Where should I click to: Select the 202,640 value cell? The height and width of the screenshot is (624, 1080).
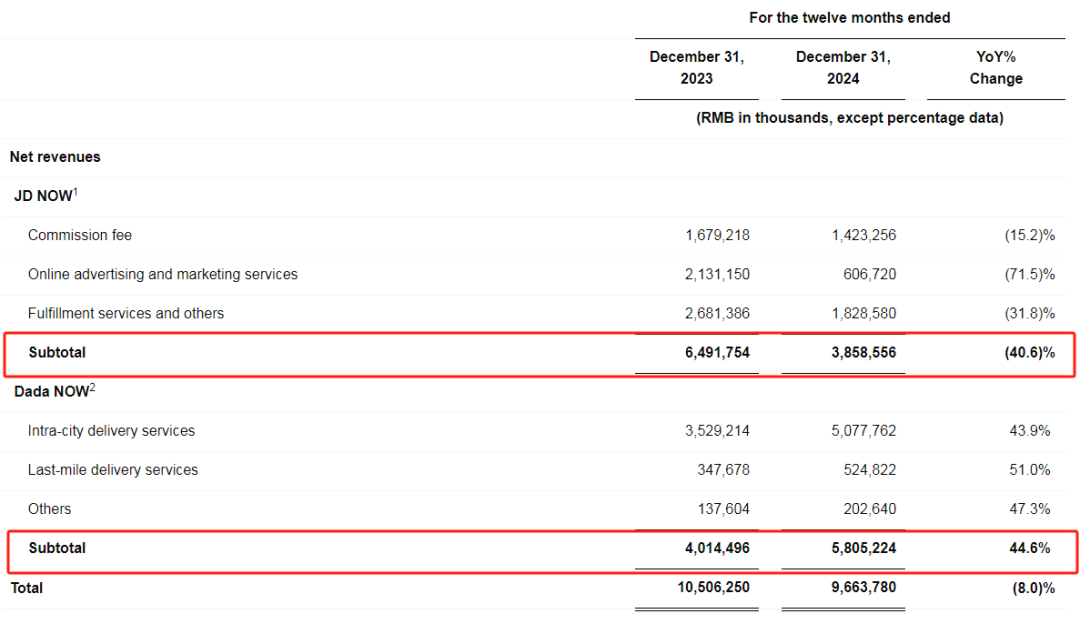pos(870,509)
